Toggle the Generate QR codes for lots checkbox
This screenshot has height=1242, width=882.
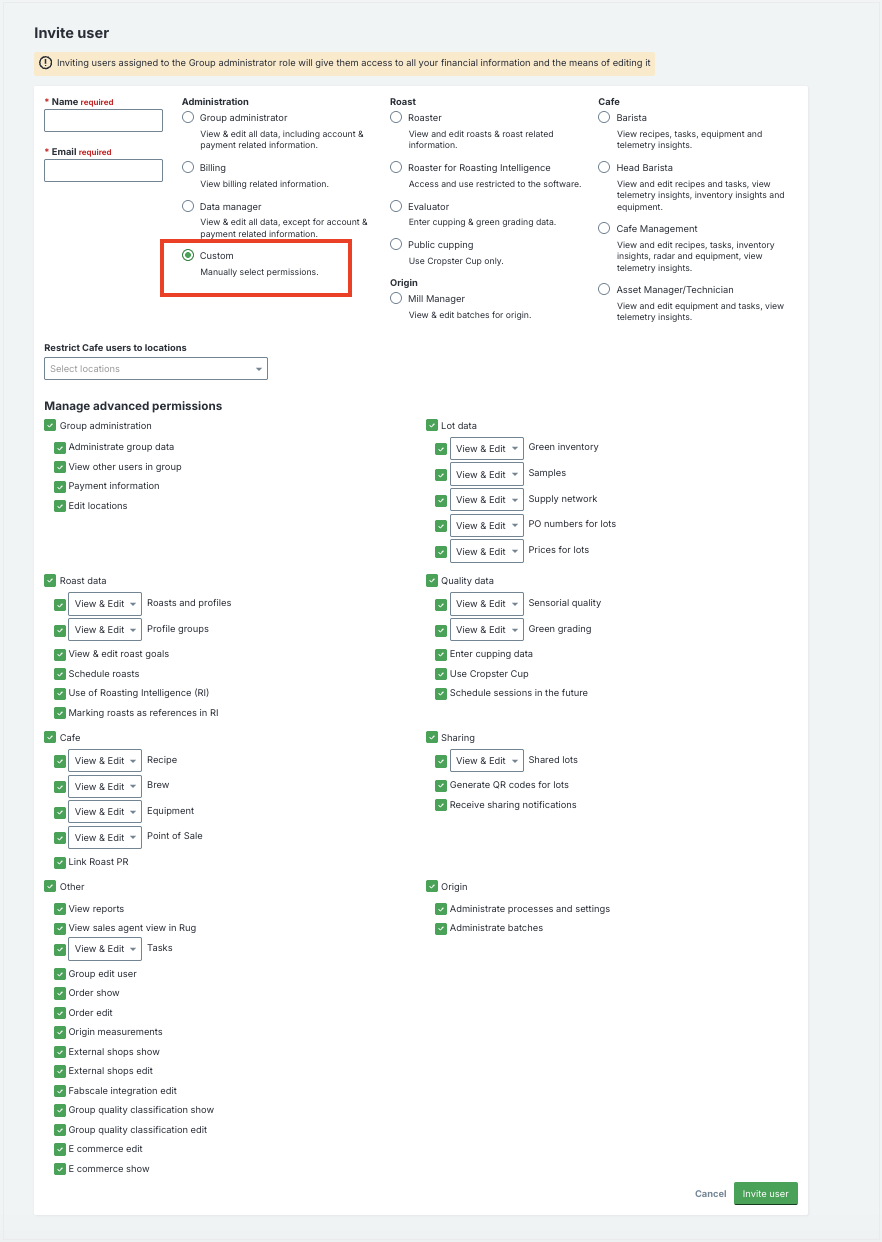click(x=441, y=785)
